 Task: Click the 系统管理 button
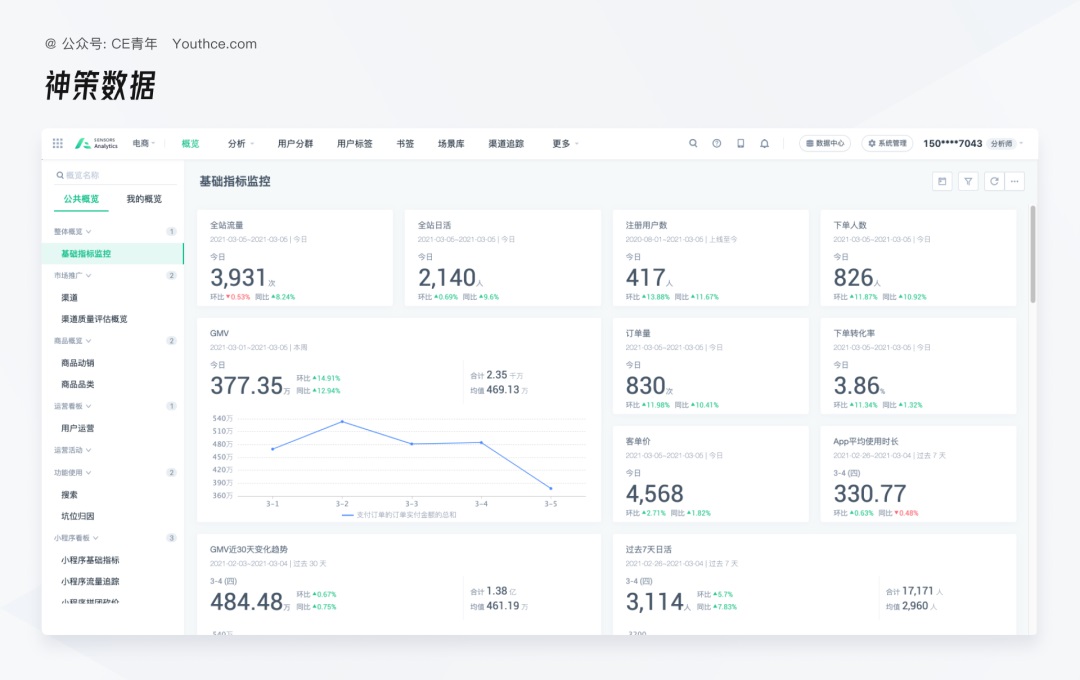[887, 143]
